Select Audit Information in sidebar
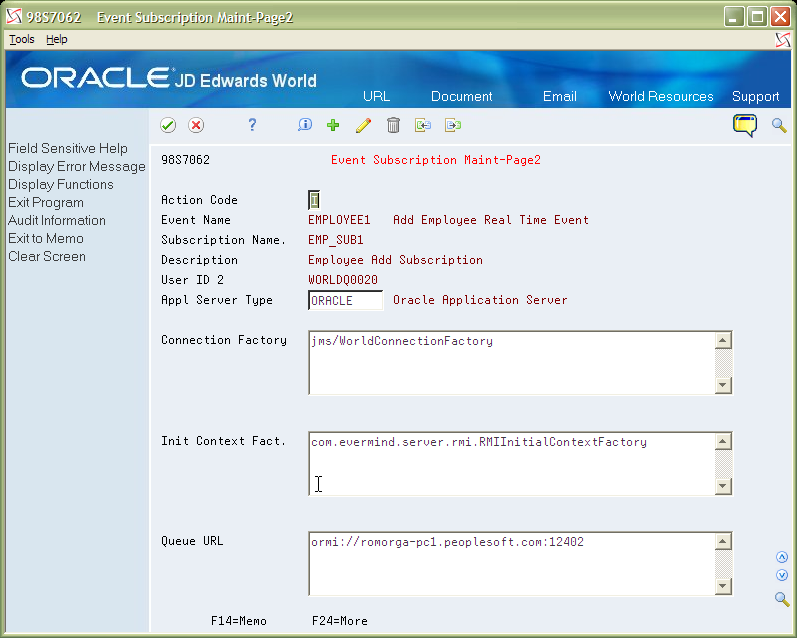 [57, 220]
